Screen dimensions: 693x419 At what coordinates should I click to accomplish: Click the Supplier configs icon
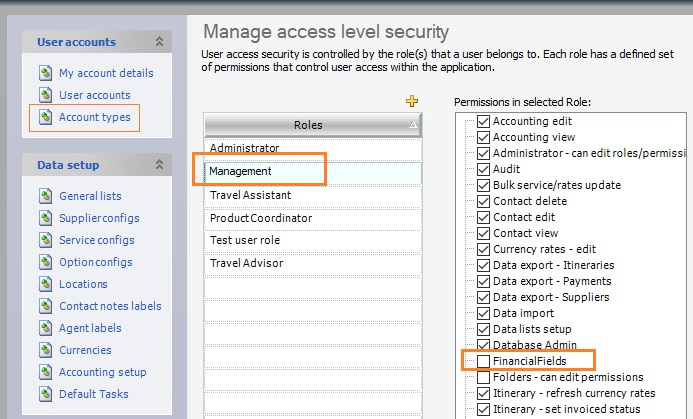45,218
